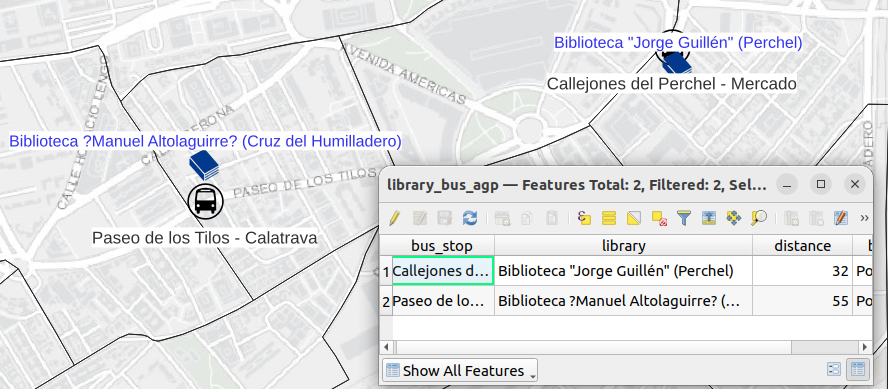Select the Callejones bus_stop cell

pyautogui.click(x=443, y=271)
